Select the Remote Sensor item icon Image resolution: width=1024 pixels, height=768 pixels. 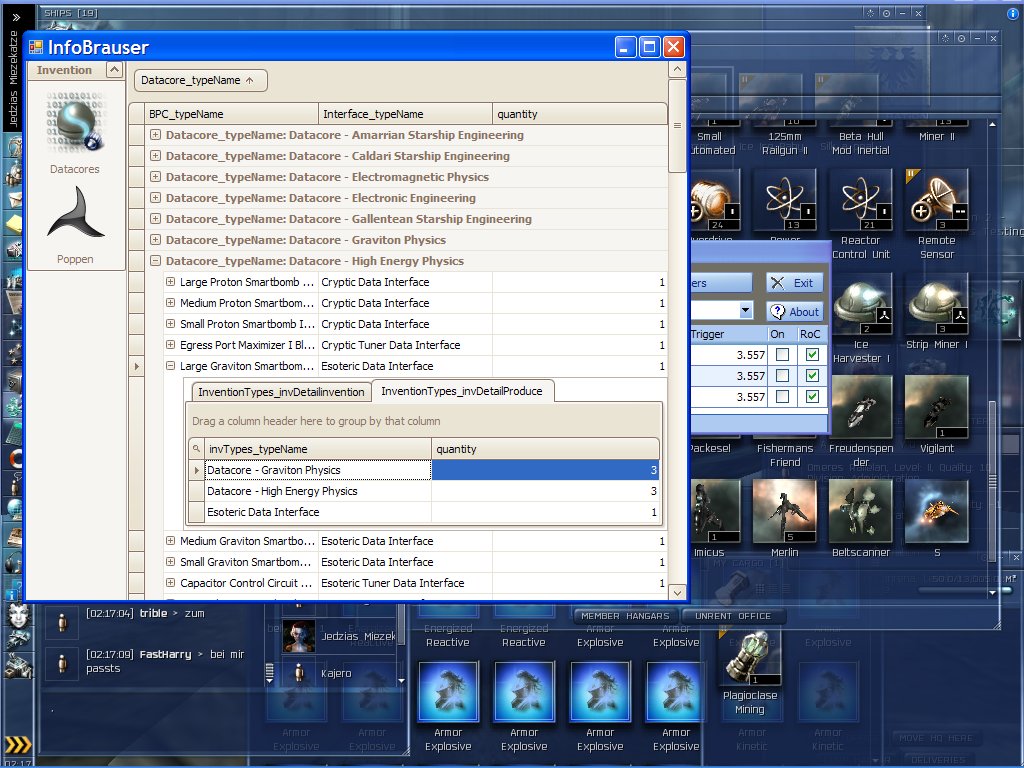(x=936, y=199)
